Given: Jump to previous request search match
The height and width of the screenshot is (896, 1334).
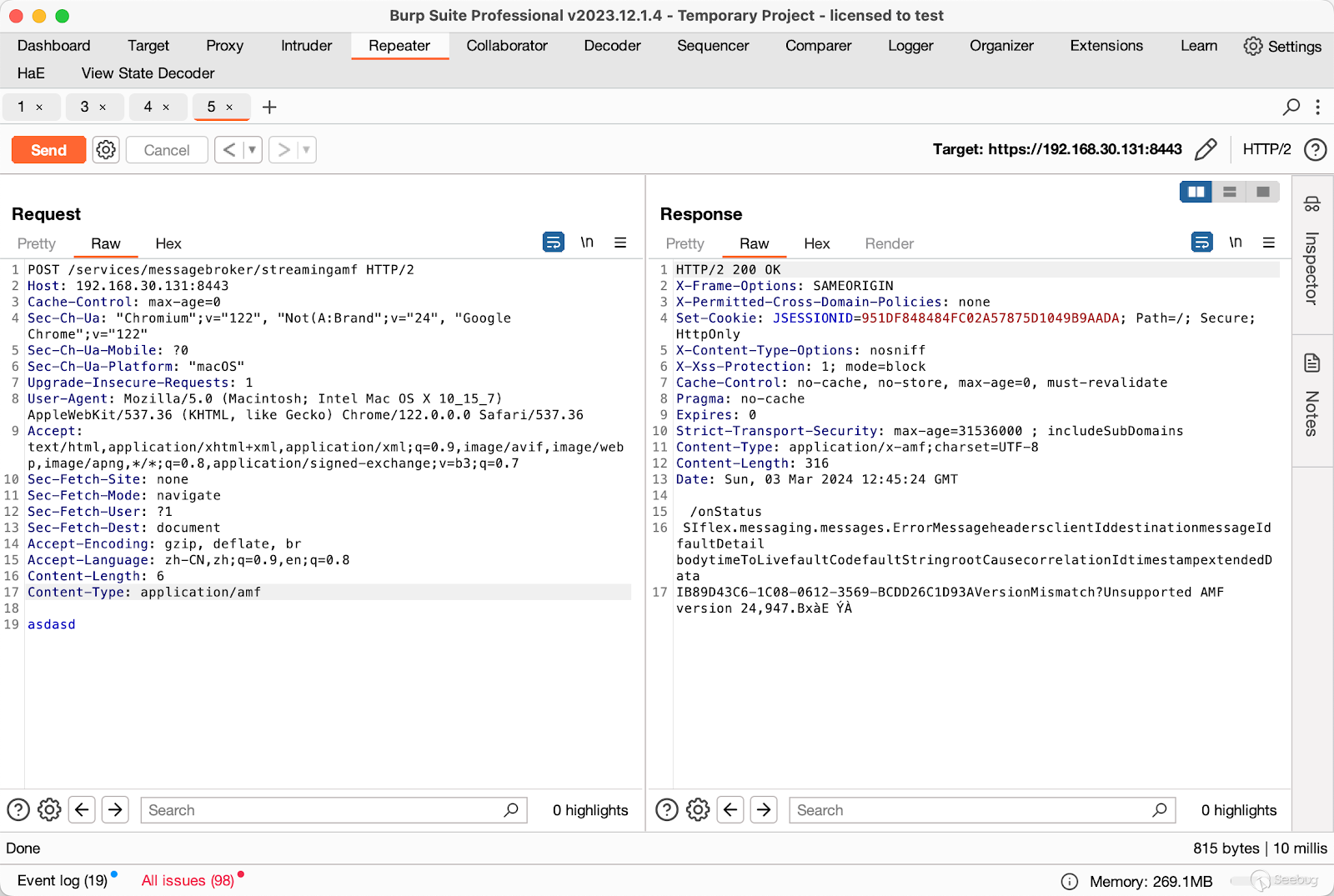Looking at the screenshot, I should pyautogui.click(x=82, y=810).
